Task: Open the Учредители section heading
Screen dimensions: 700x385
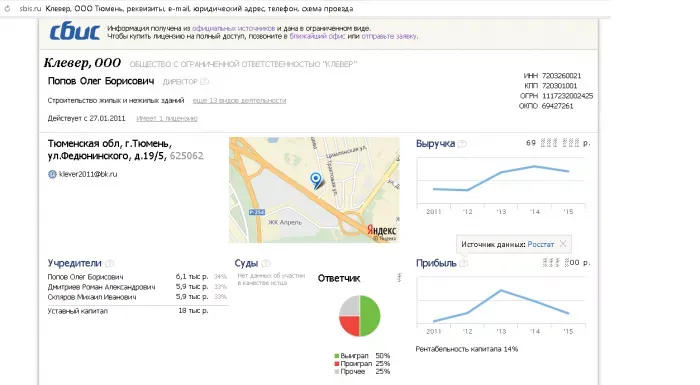Action: point(75,264)
